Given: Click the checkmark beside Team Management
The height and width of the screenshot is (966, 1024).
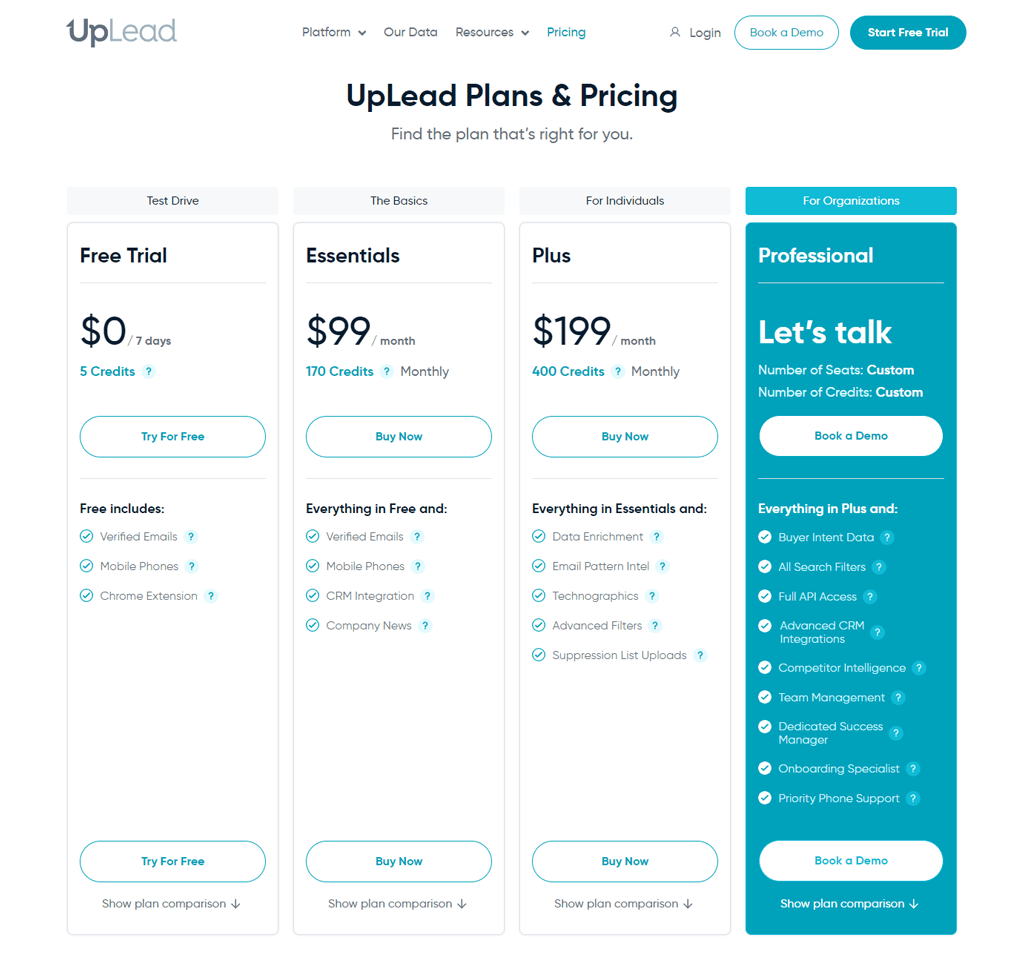Looking at the screenshot, I should [763, 697].
